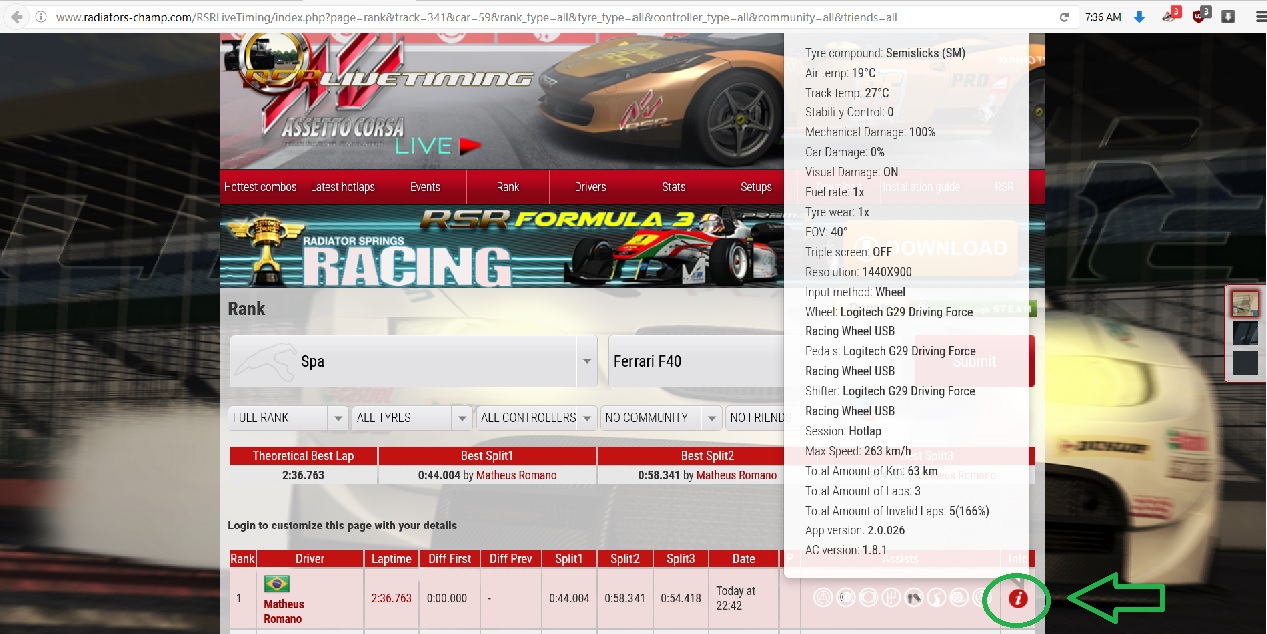Open the Drivers menu item

point(591,187)
